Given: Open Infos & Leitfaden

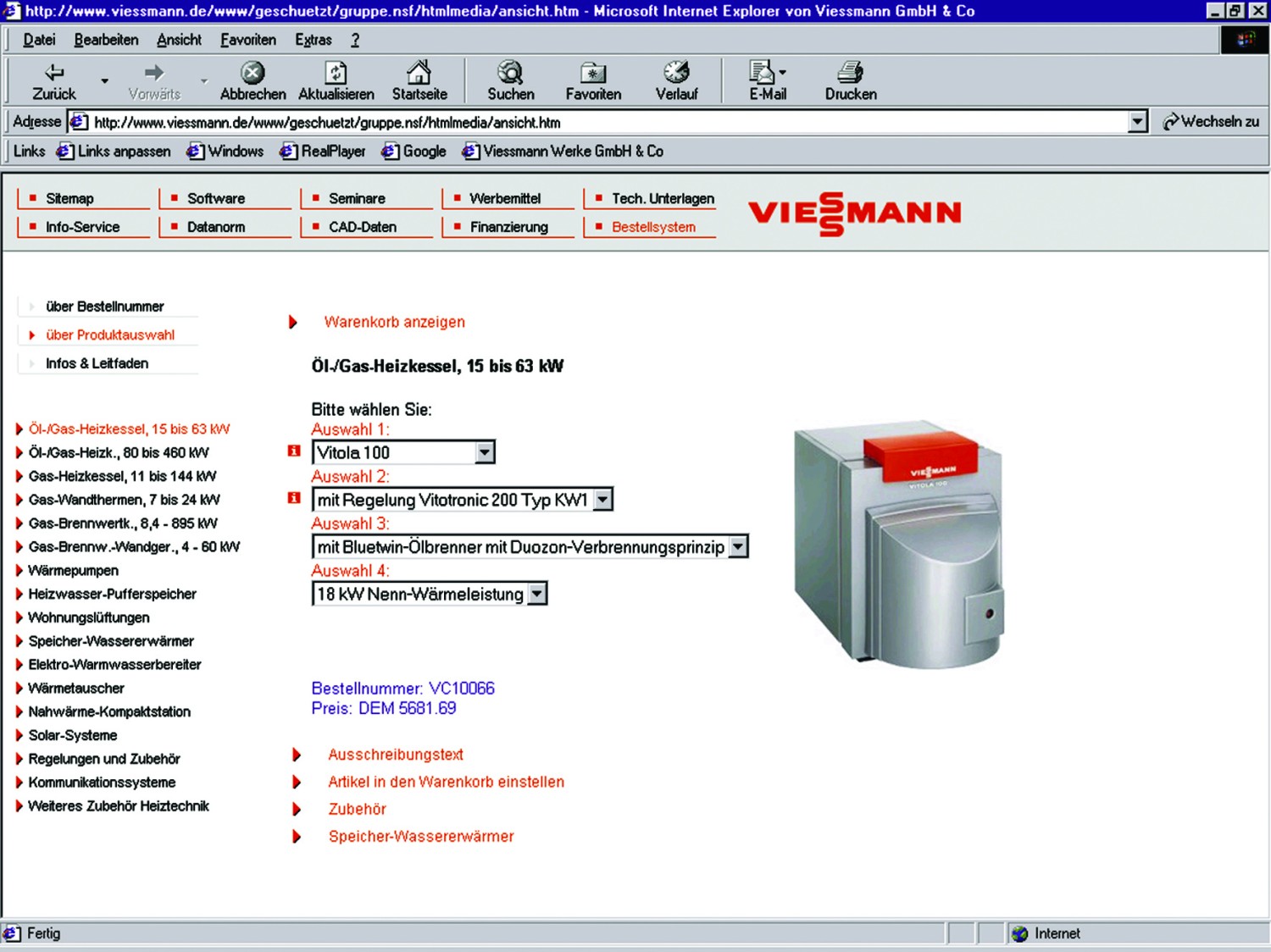Looking at the screenshot, I should (x=97, y=363).
